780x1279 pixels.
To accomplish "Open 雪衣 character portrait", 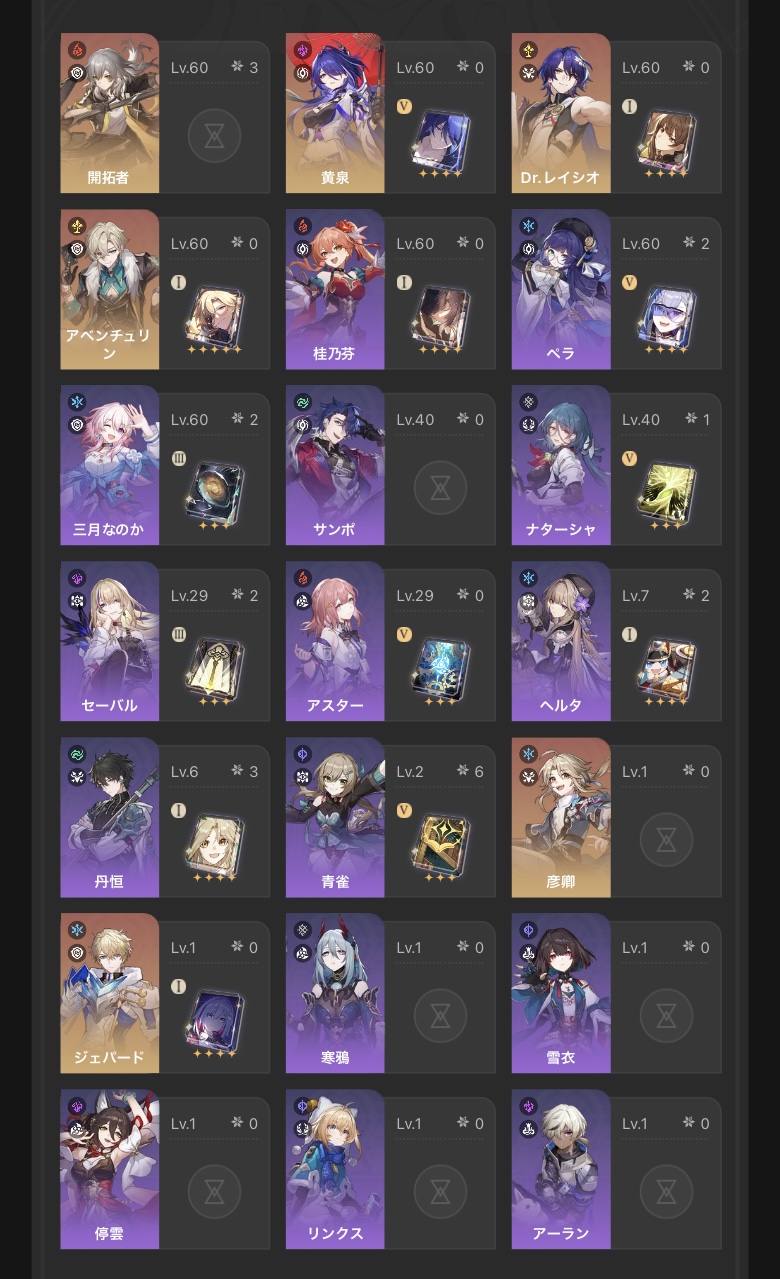I will pyautogui.click(x=561, y=993).
